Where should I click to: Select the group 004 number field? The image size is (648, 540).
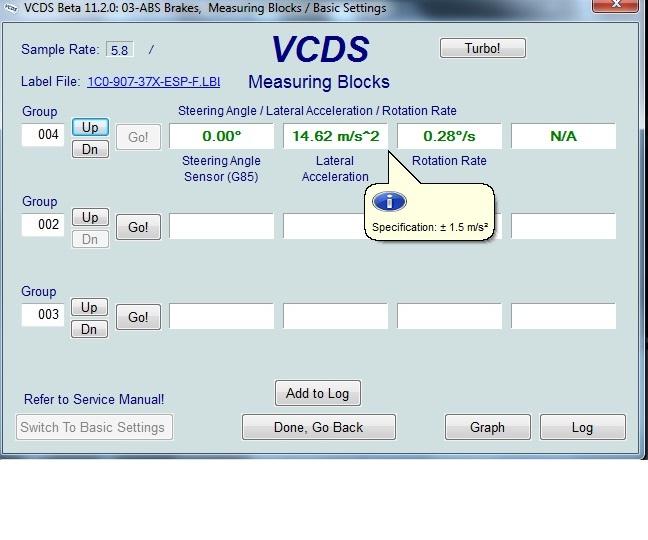pos(43,135)
